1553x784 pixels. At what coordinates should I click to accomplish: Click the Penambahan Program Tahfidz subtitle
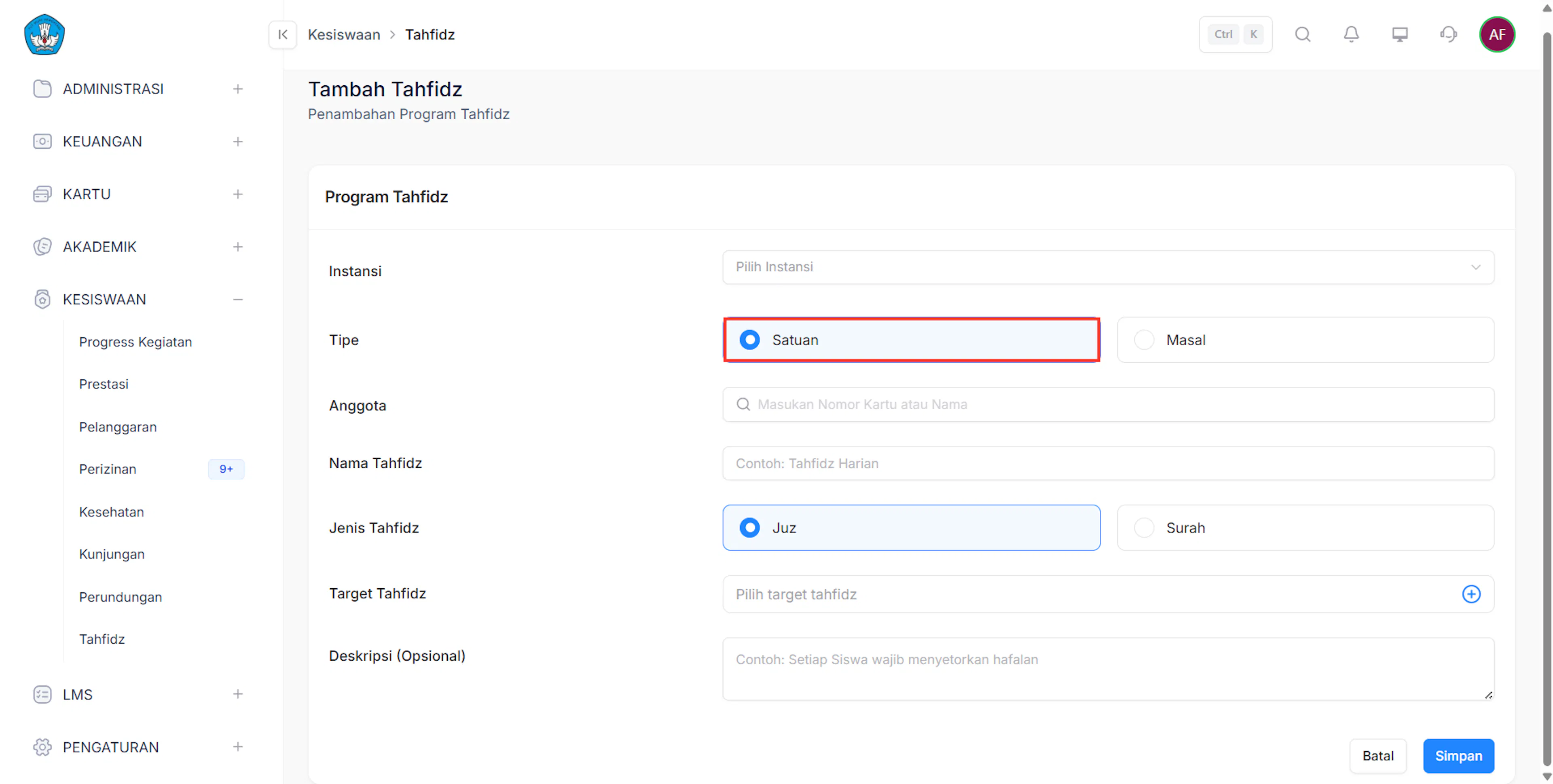(409, 114)
